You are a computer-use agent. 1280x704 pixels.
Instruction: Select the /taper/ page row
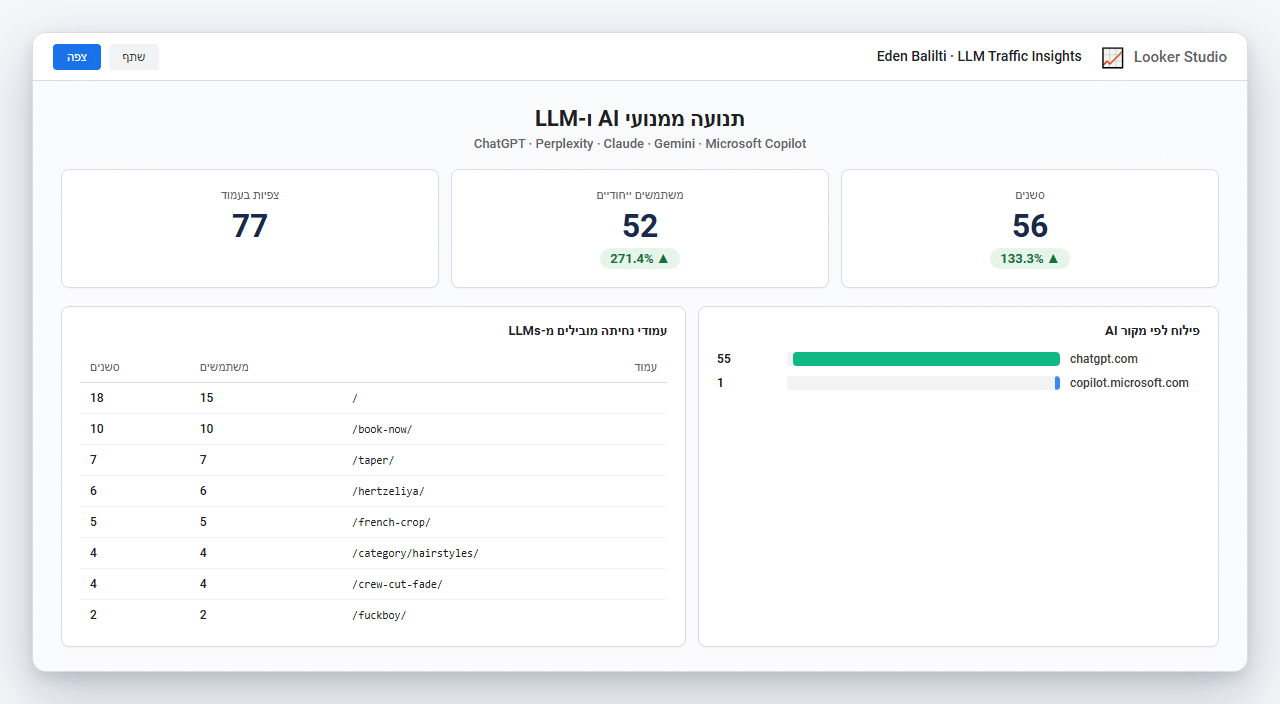point(374,460)
